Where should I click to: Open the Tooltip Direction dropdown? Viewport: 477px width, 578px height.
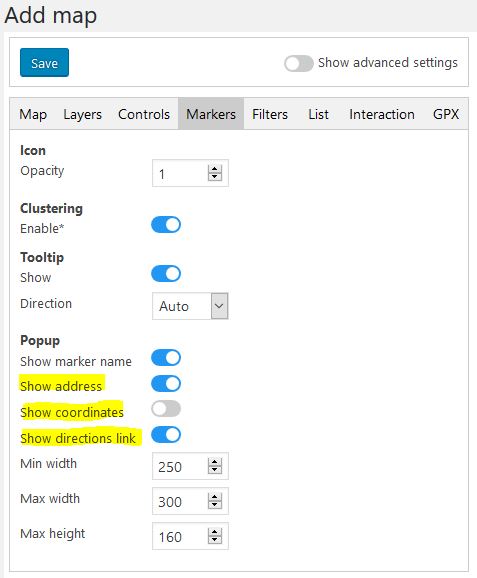(x=190, y=306)
